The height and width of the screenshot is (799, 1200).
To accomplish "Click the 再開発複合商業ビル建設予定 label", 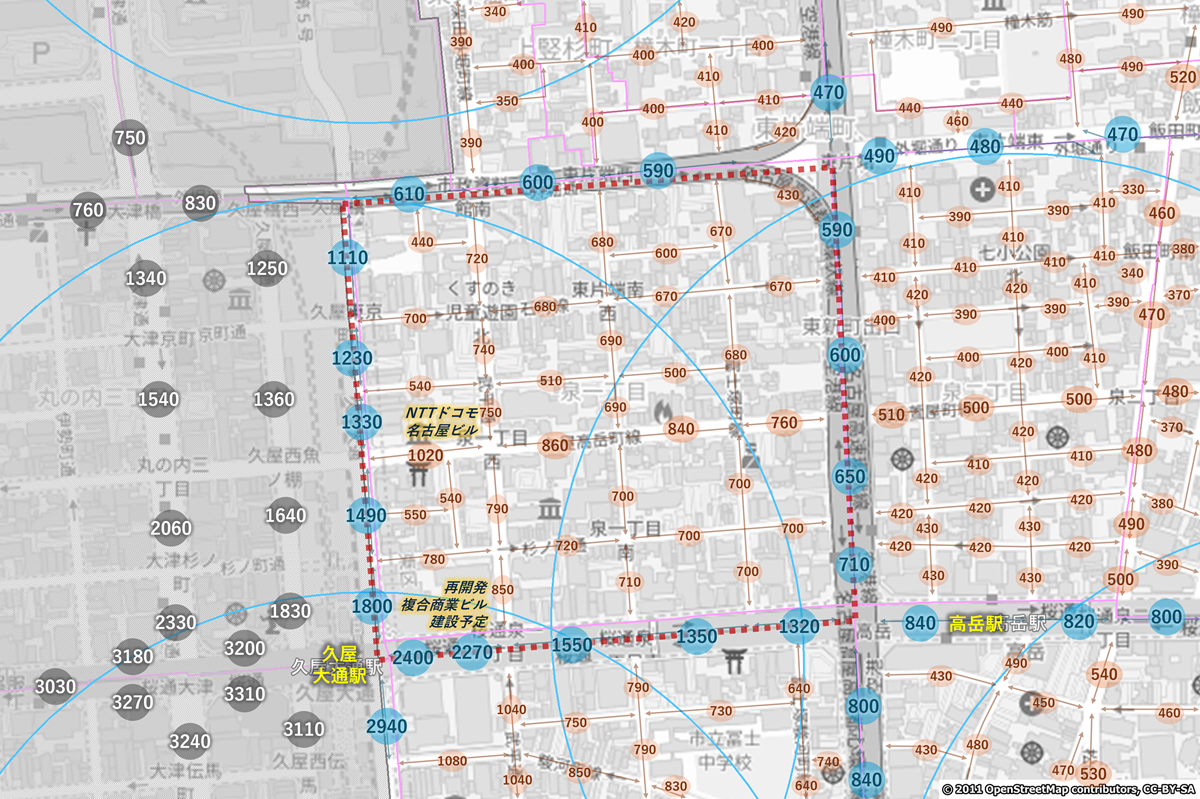I will [444, 604].
